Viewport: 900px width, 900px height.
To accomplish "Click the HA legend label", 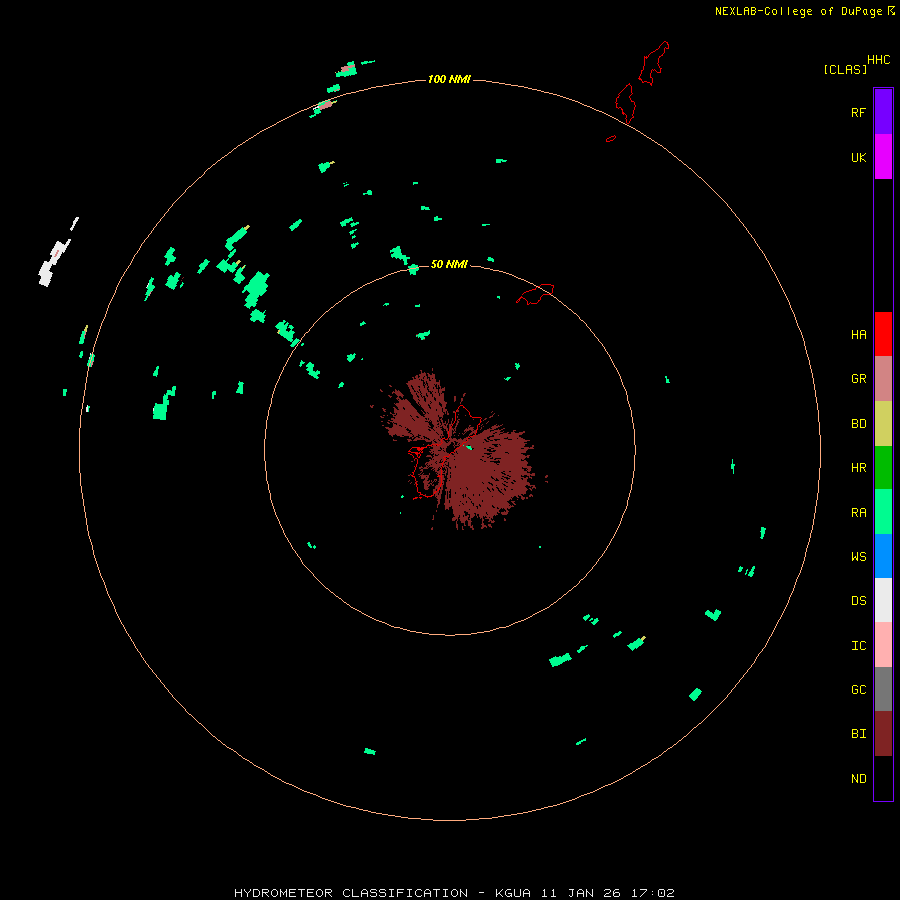I will tap(858, 335).
